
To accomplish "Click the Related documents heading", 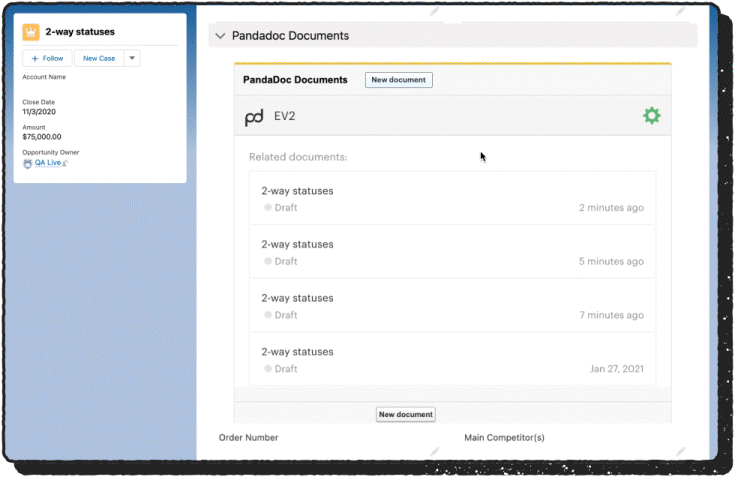I will coord(298,157).
